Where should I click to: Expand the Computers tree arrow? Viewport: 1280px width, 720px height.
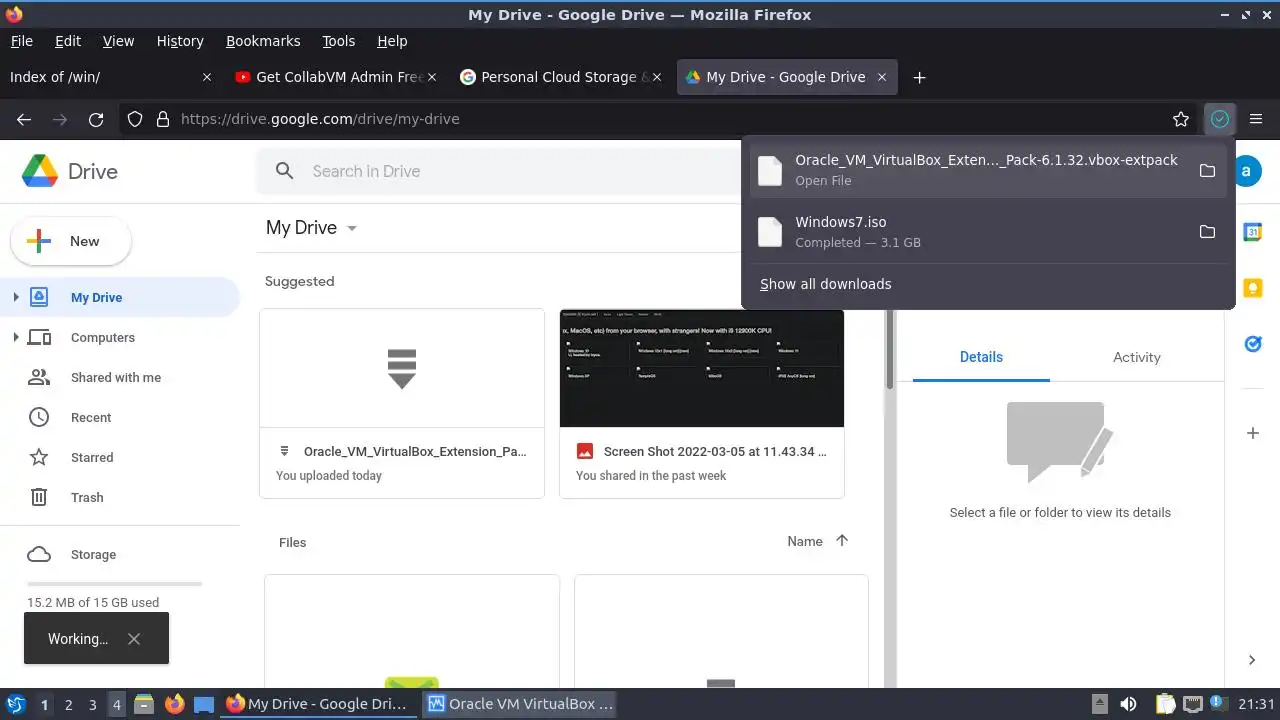15,337
